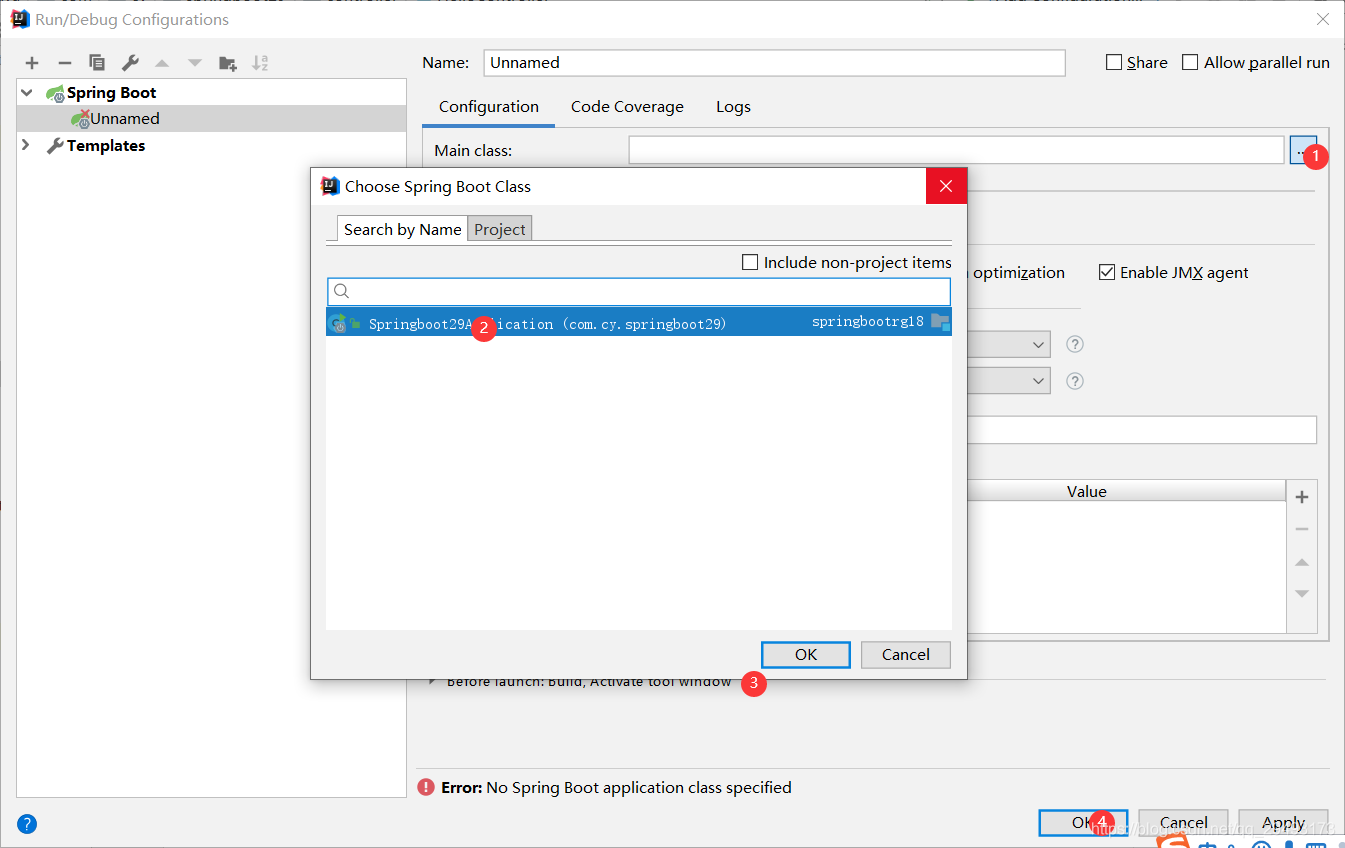Remove configuration with minus icon
This screenshot has width=1345, height=848.
(x=64, y=63)
